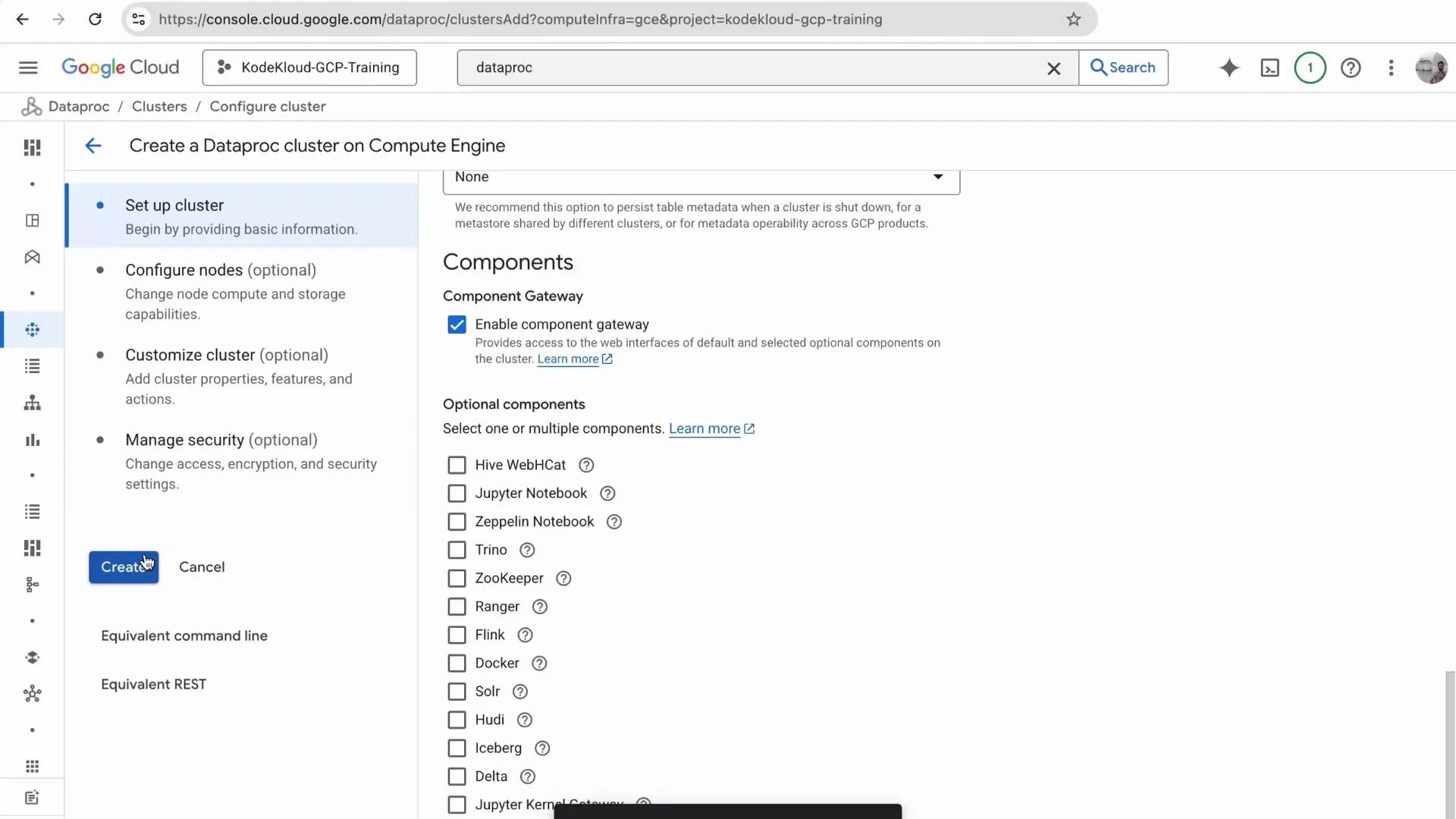Image resolution: width=1456 pixels, height=819 pixels.
Task: Open the main navigation hamburger menu
Action: (28, 67)
